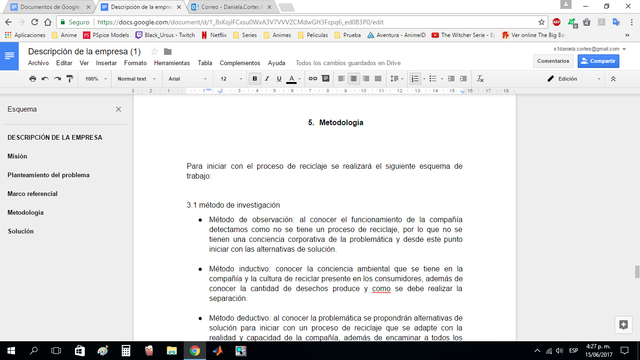Redo the last action
640x360 pixels.
point(57,79)
